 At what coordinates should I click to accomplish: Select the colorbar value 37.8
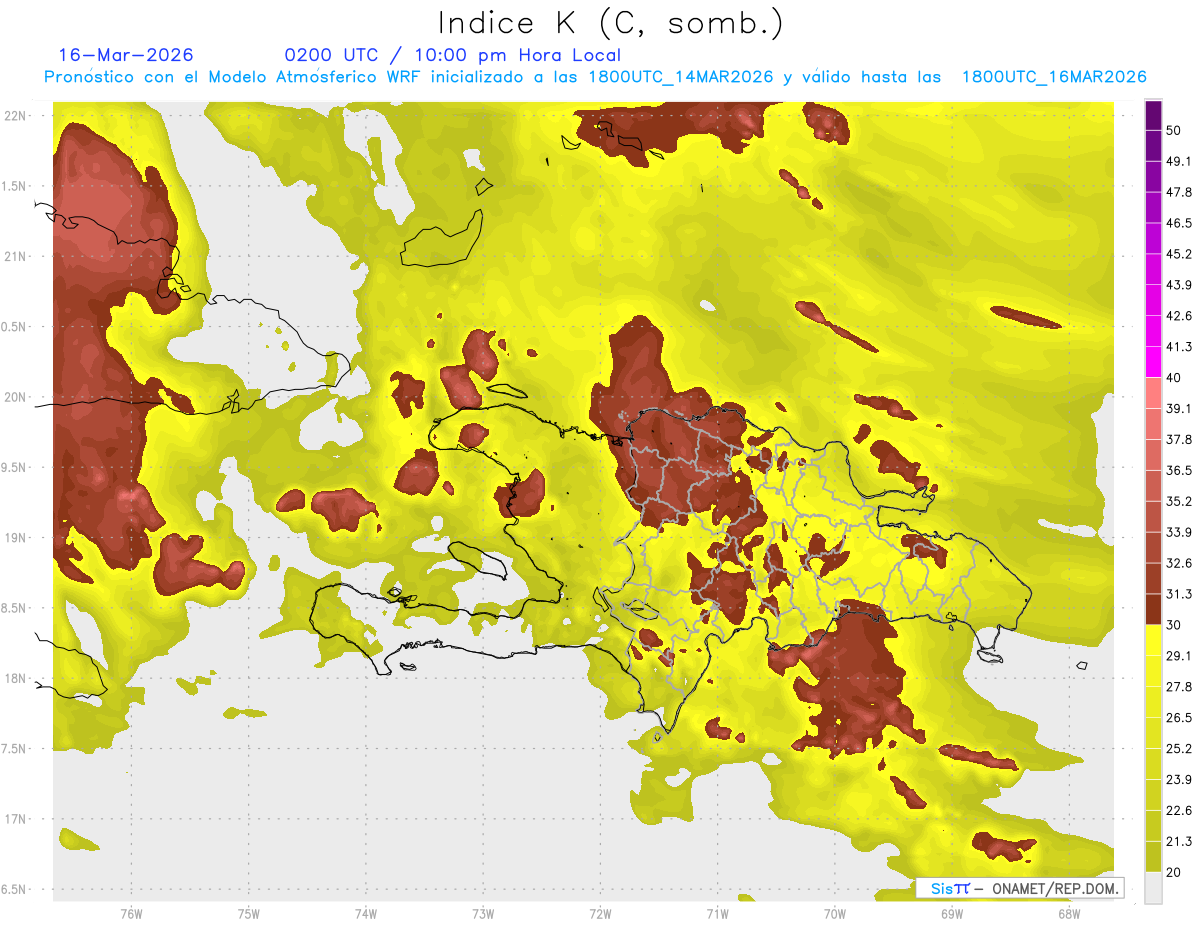pyautogui.click(x=1179, y=439)
